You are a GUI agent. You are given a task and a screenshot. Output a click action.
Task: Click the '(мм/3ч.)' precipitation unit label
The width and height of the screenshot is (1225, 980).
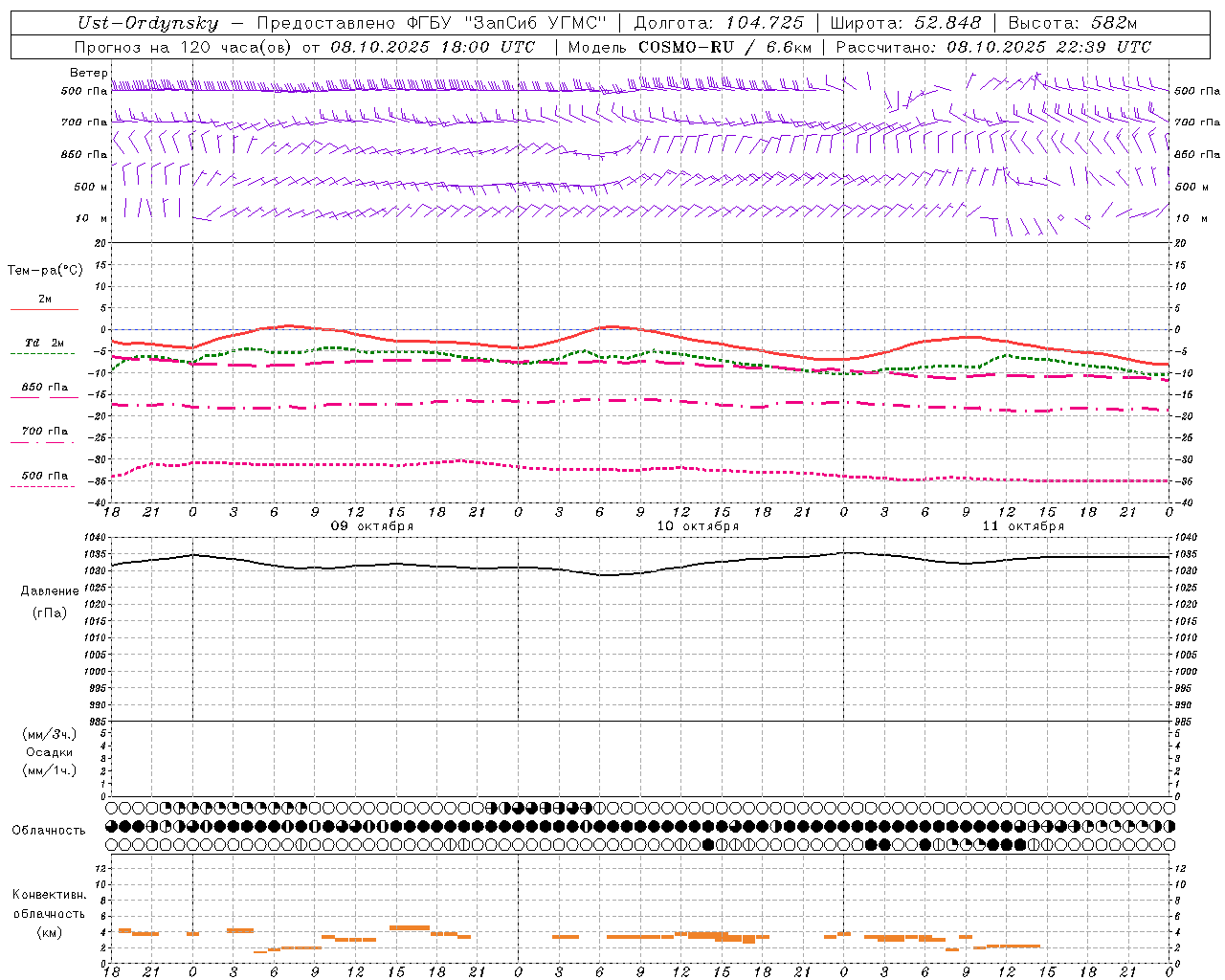click(x=49, y=734)
